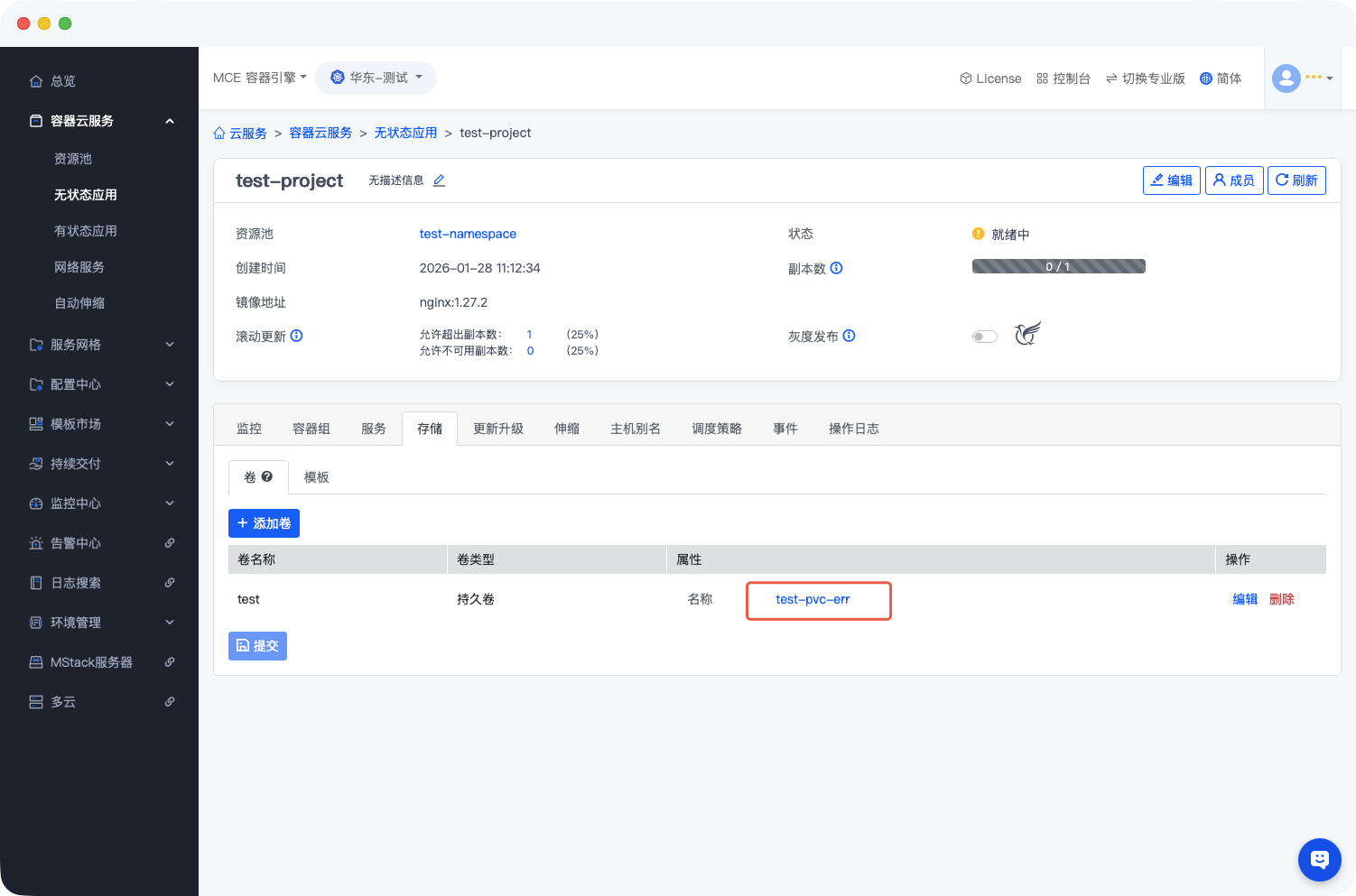
Task: Open the chat support bubble icon
Action: 1319,860
